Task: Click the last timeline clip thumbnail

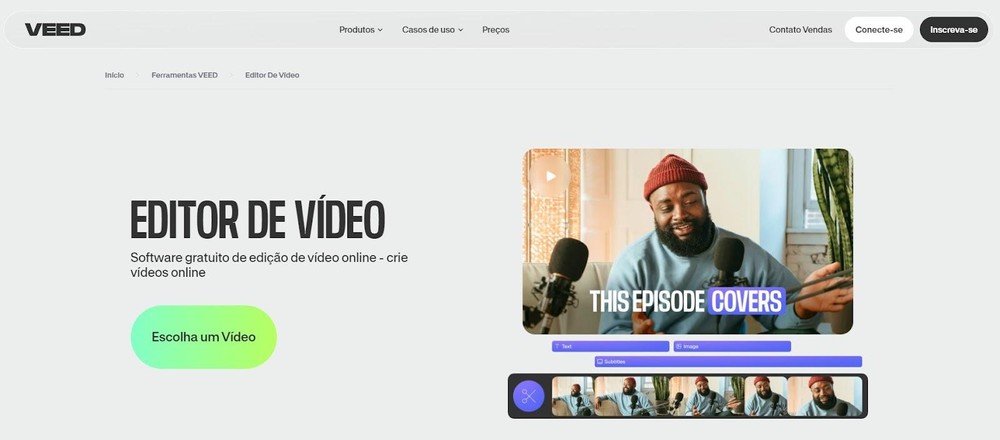Action: (824, 396)
